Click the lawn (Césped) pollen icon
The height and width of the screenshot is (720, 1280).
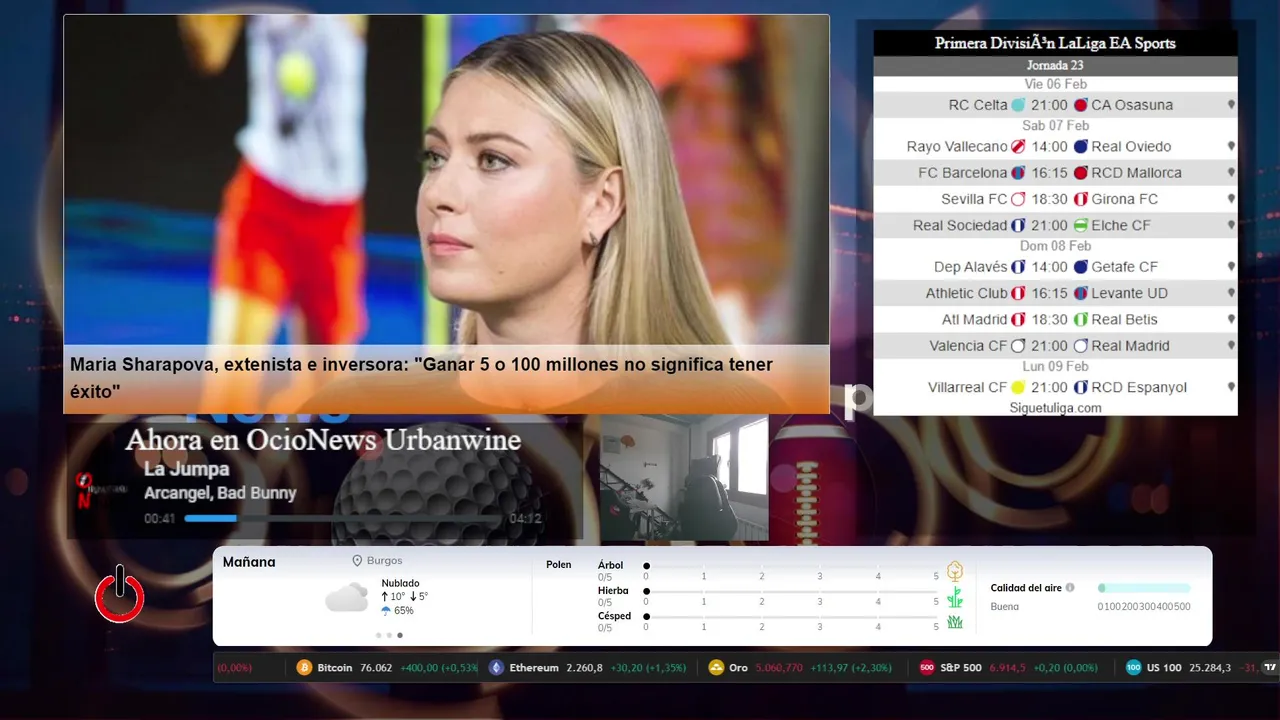pyautogui.click(x=955, y=622)
